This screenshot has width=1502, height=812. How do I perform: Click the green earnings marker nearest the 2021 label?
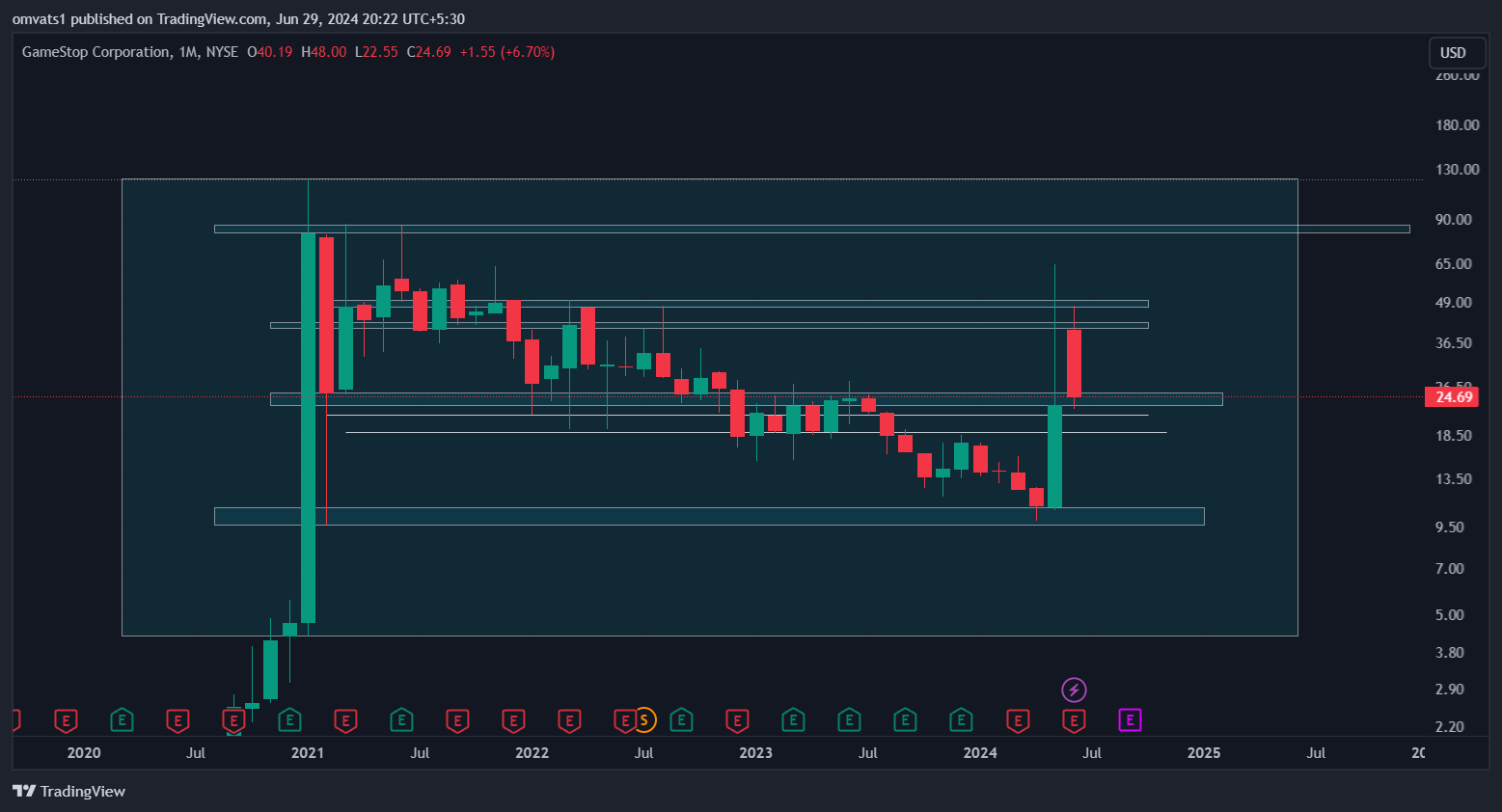click(x=289, y=719)
